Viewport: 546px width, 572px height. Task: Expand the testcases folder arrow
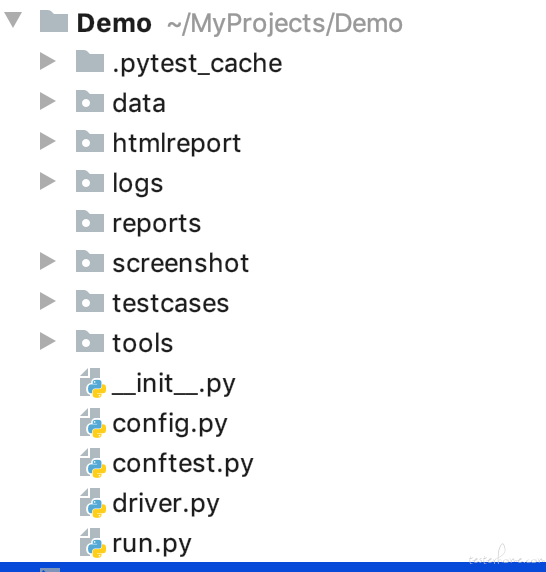48,301
